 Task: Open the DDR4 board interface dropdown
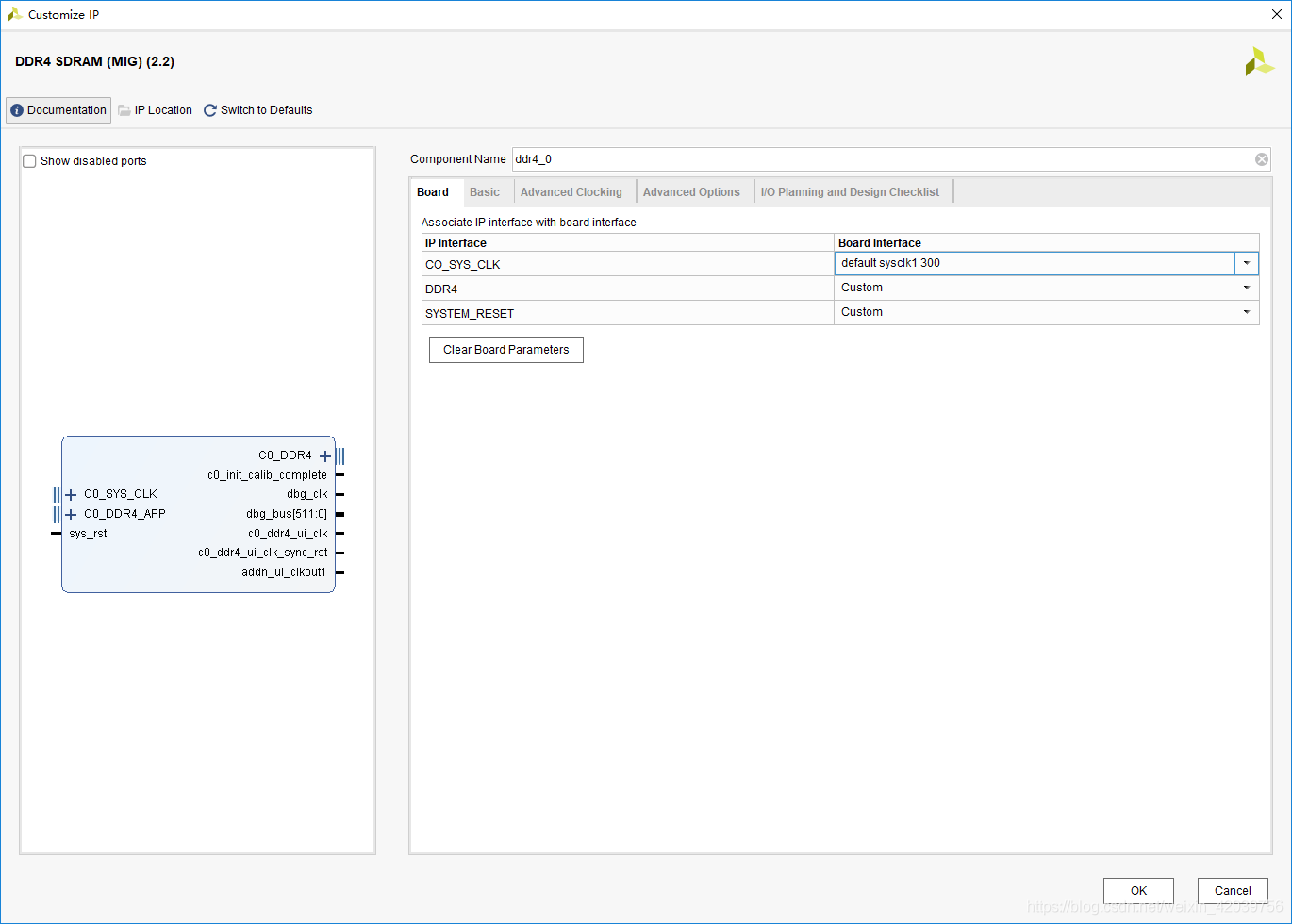click(1247, 288)
